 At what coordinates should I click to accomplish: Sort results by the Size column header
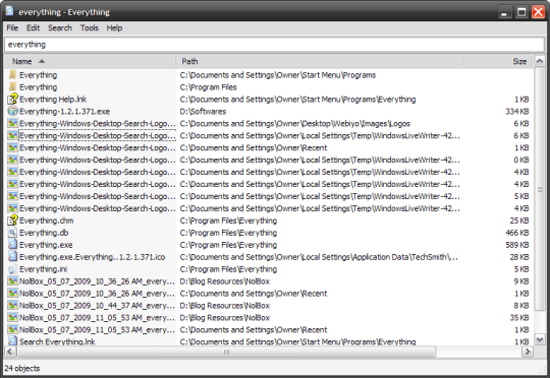point(498,61)
